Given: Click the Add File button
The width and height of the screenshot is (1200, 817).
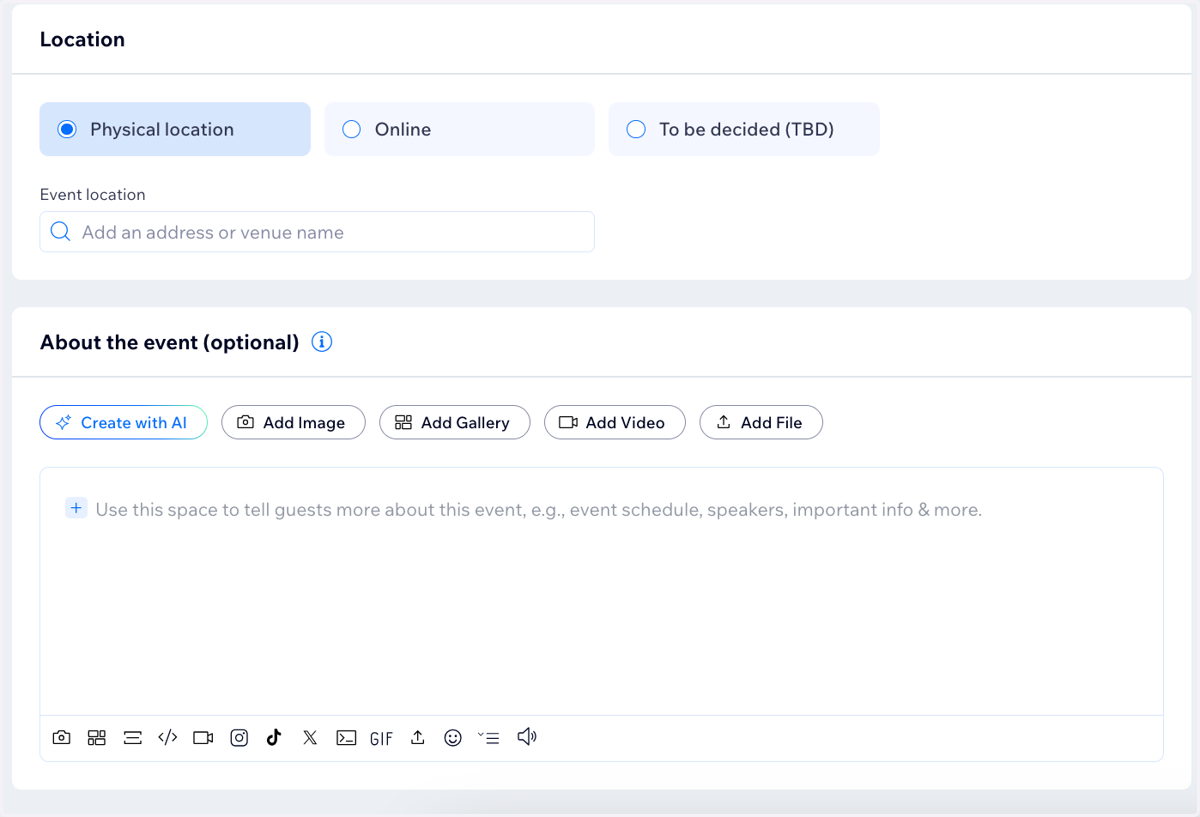Looking at the screenshot, I should 761,422.
